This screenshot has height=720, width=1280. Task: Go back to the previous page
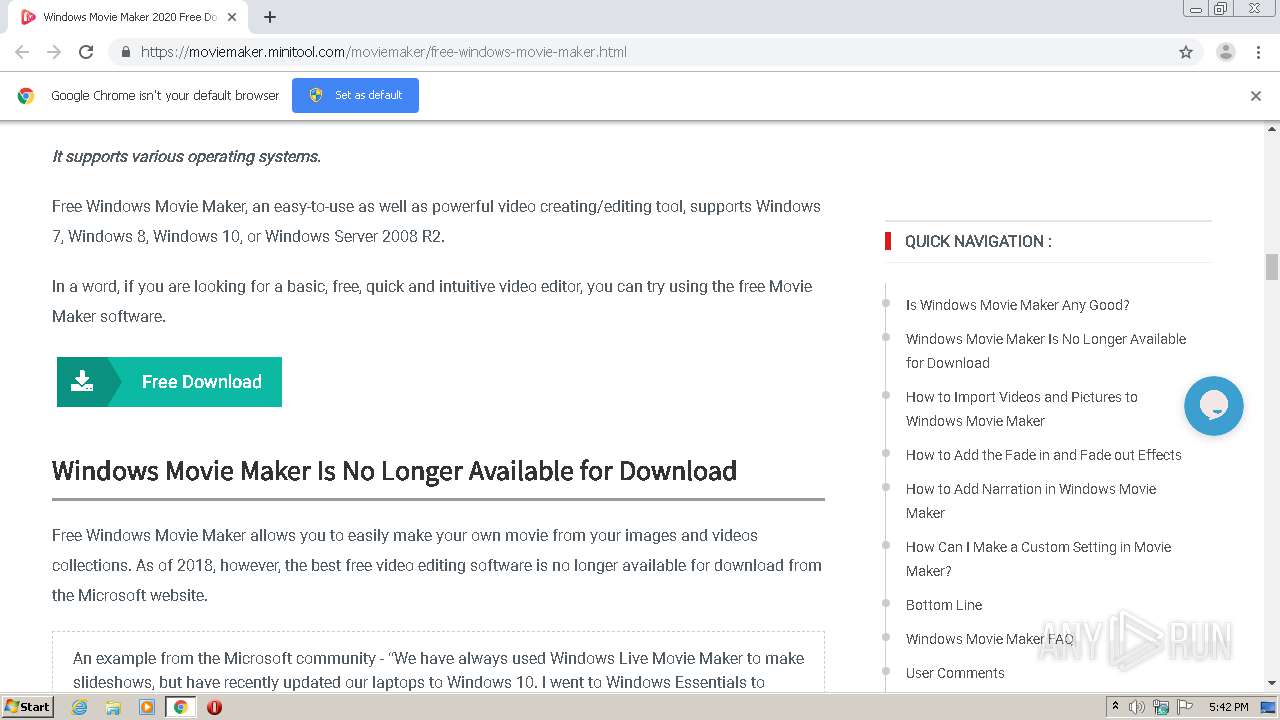pyautogui.click(x=22, y=52)
